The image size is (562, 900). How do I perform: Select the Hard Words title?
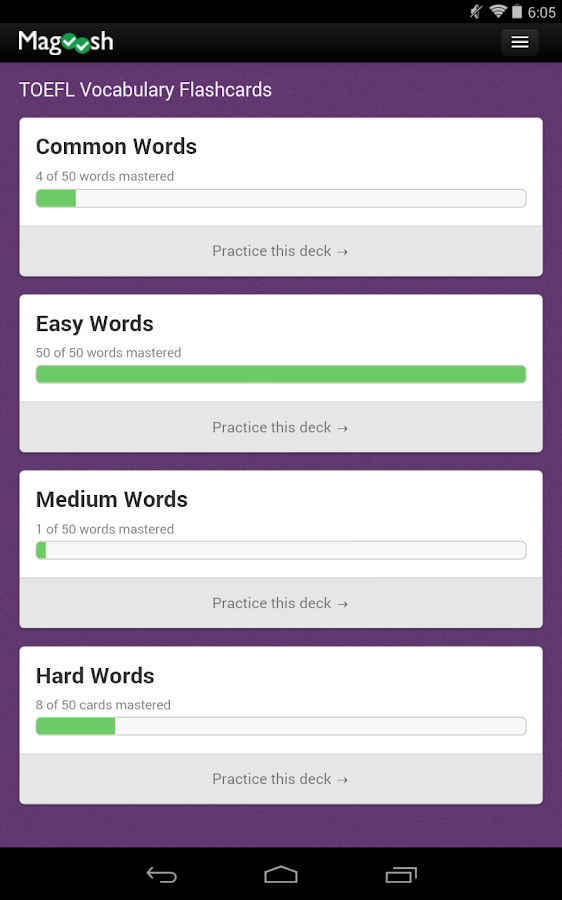(x=95, y=676)
